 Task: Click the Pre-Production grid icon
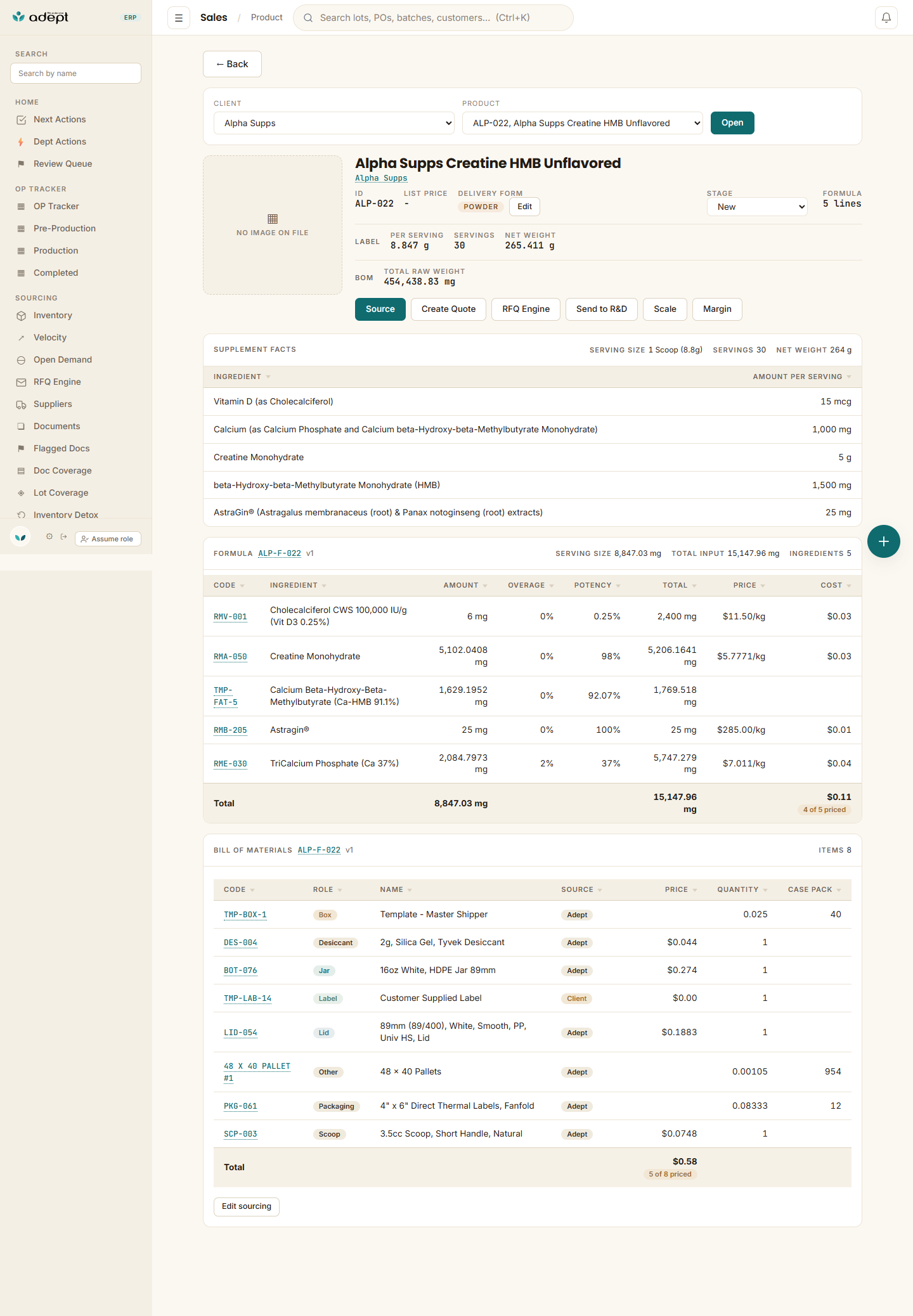(21, 229)
